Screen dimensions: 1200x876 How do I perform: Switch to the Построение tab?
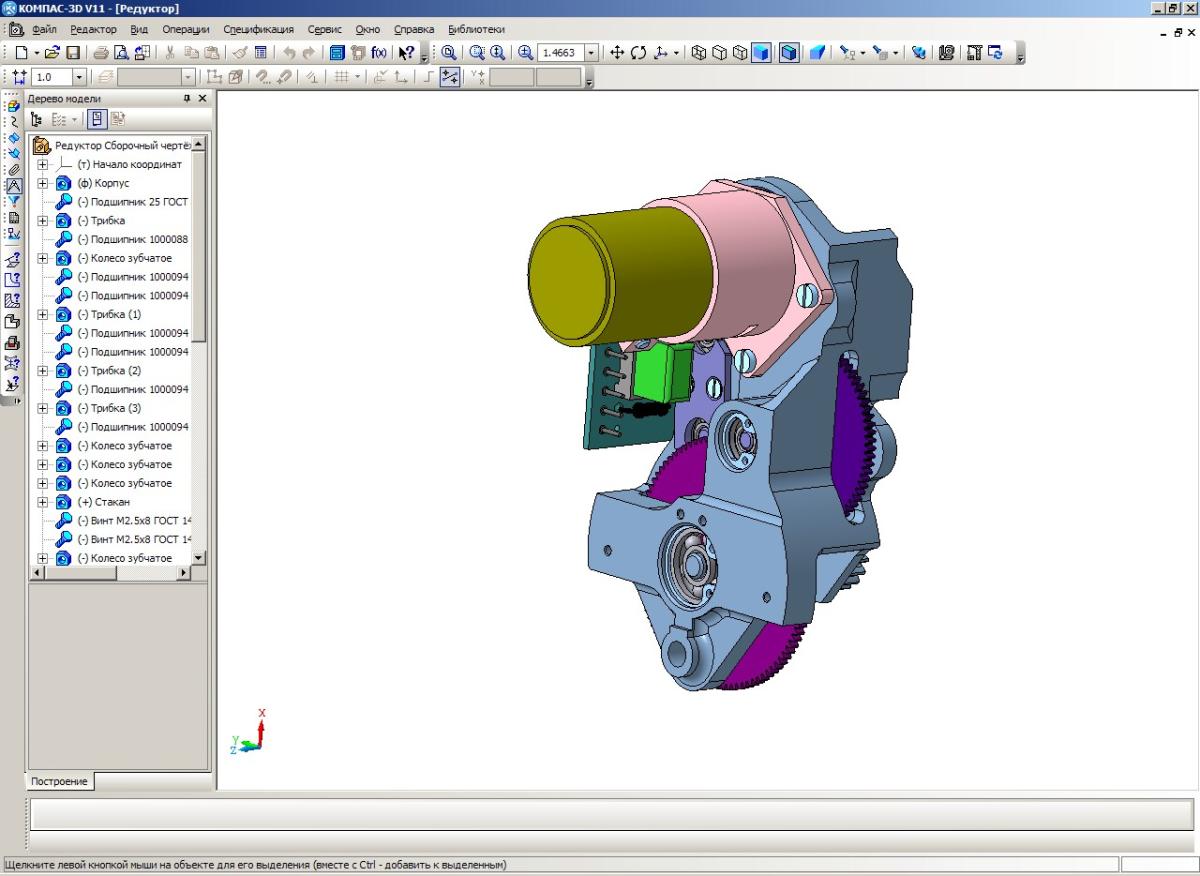[59, 781]
